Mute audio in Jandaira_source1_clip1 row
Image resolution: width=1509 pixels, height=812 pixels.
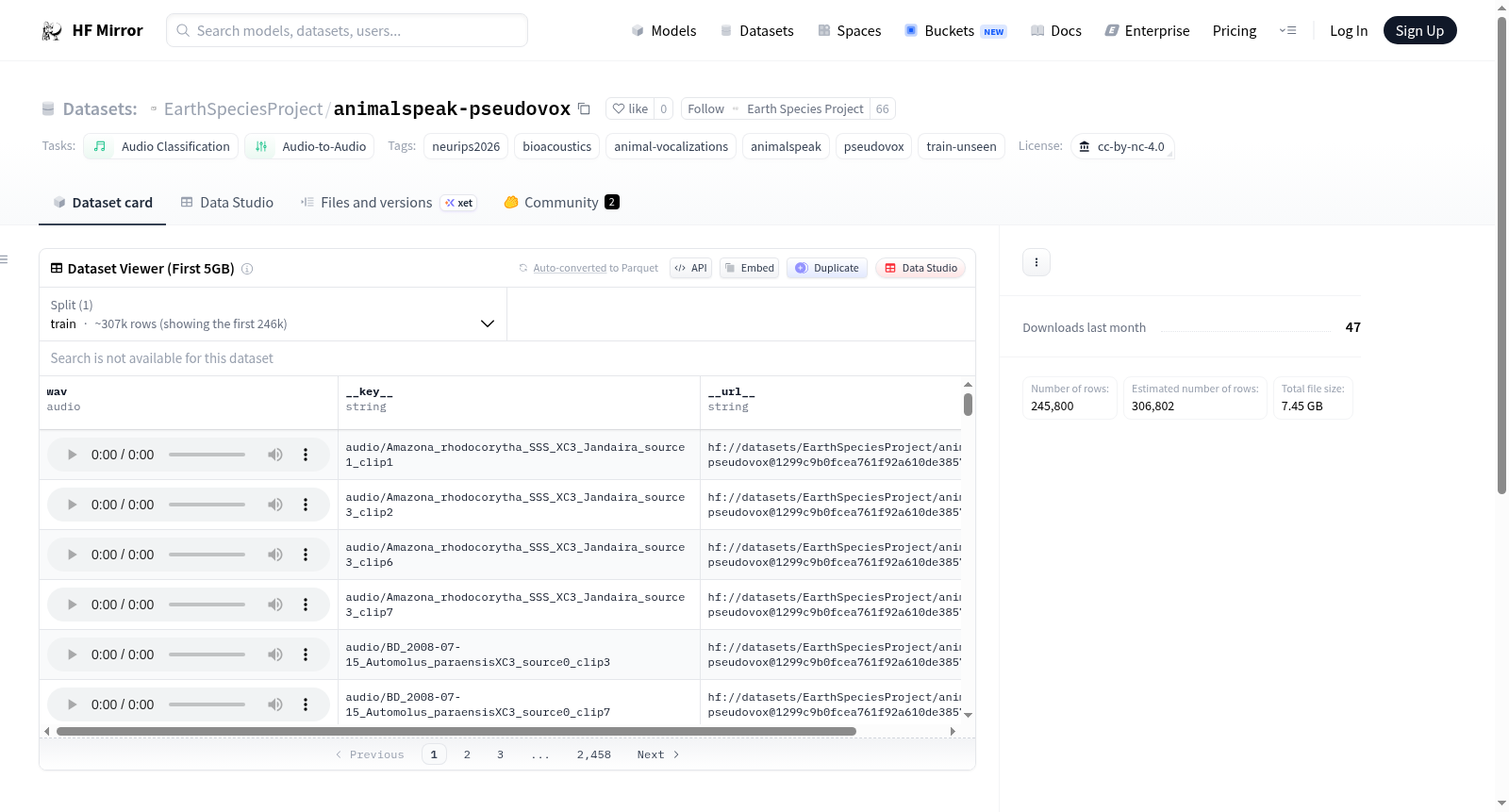(x=274, y=455)
